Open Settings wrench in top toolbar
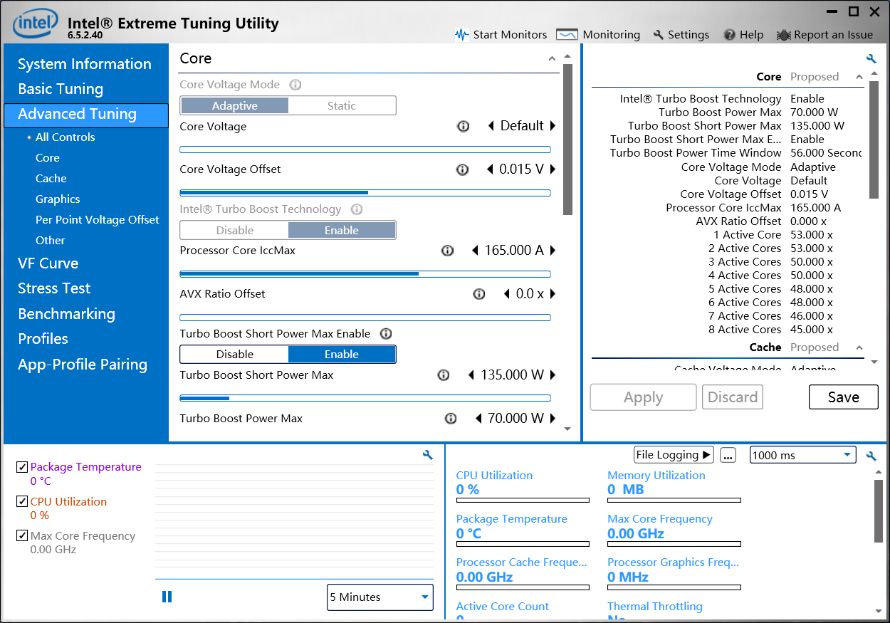 click(658, 35)
